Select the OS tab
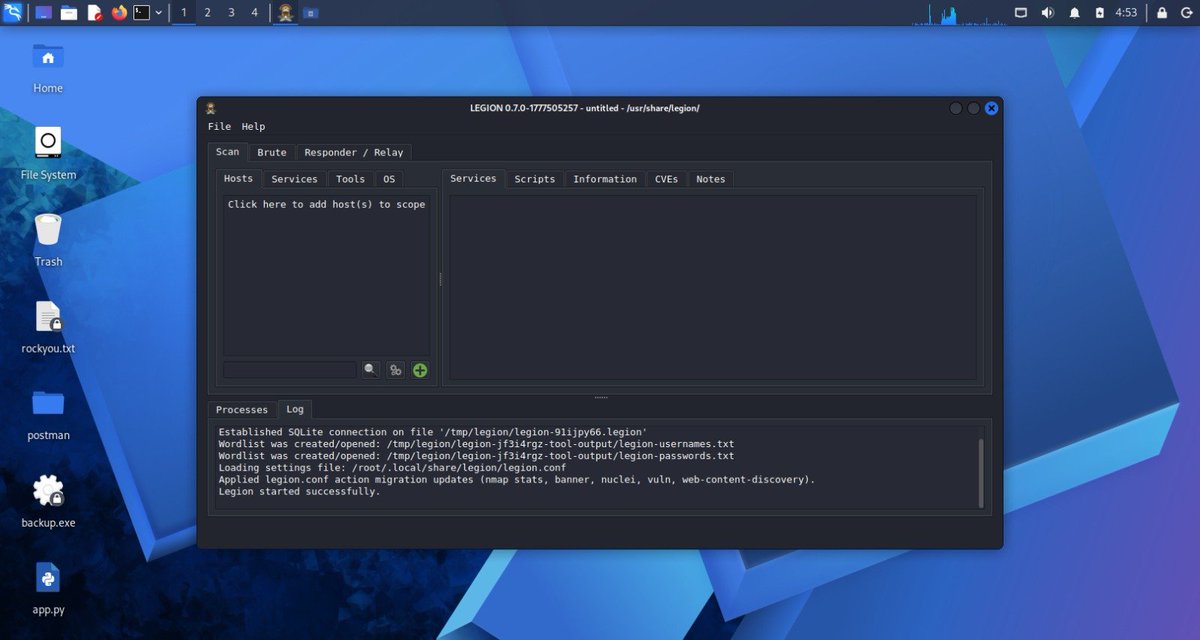 pos(389,179)
